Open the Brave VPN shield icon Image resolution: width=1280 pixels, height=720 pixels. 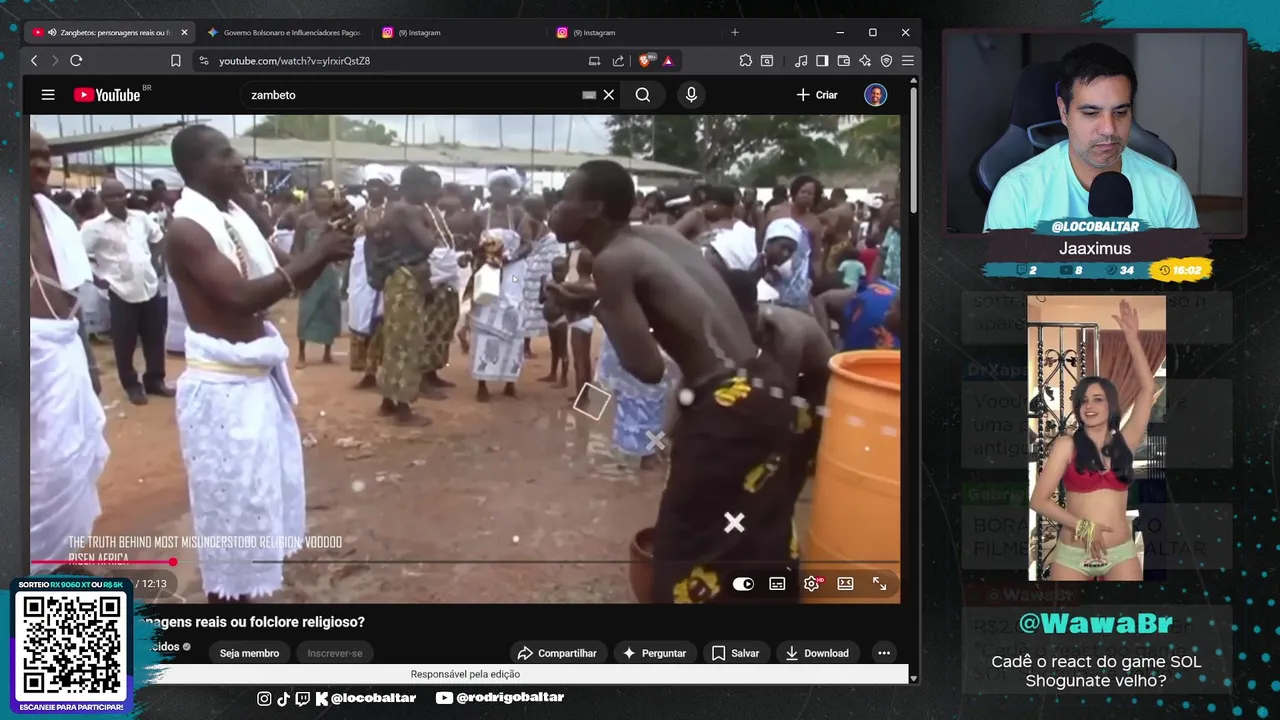886,61
